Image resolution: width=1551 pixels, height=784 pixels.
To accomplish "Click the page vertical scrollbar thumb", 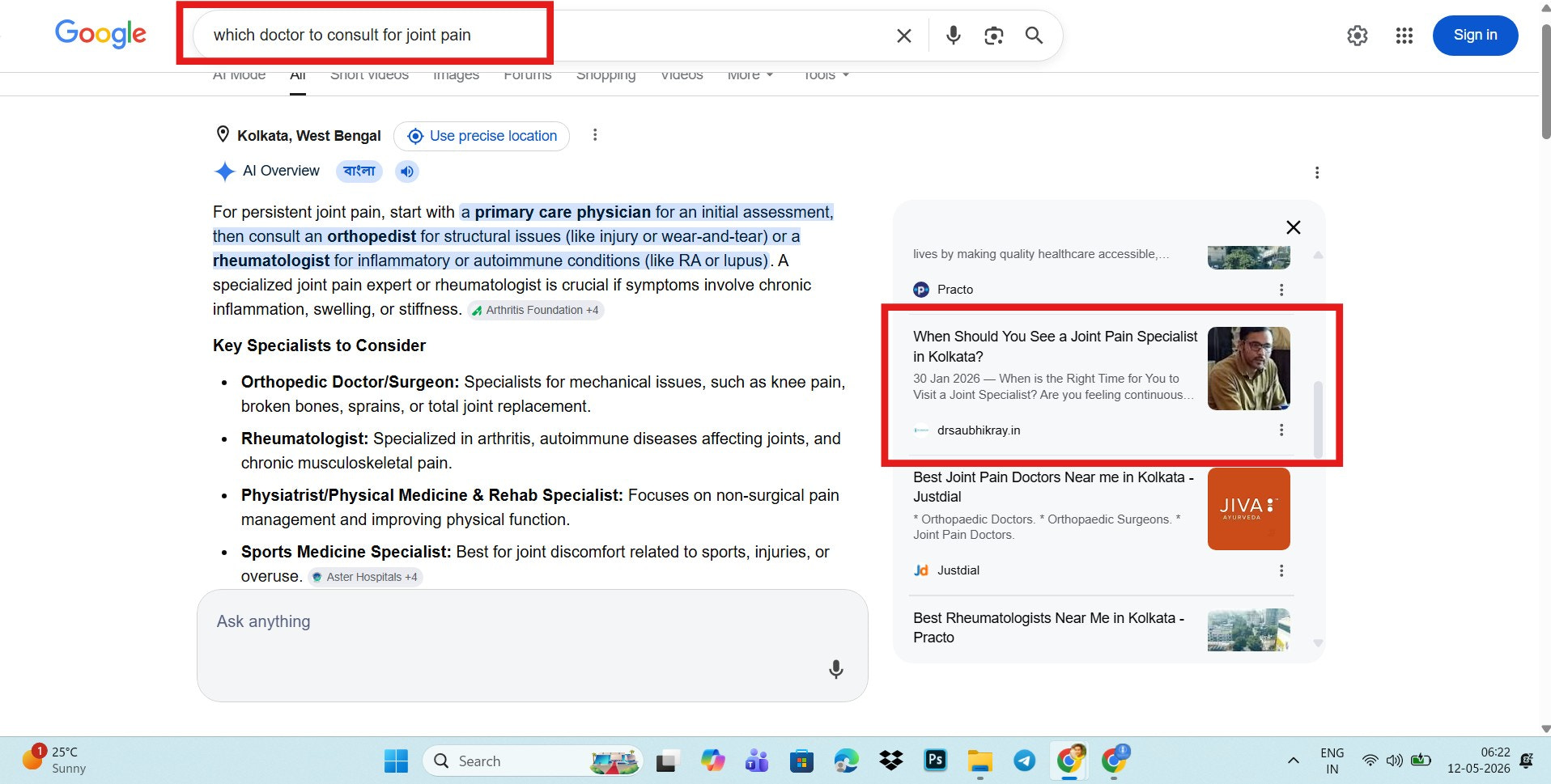I will (x=1545, y=81).
